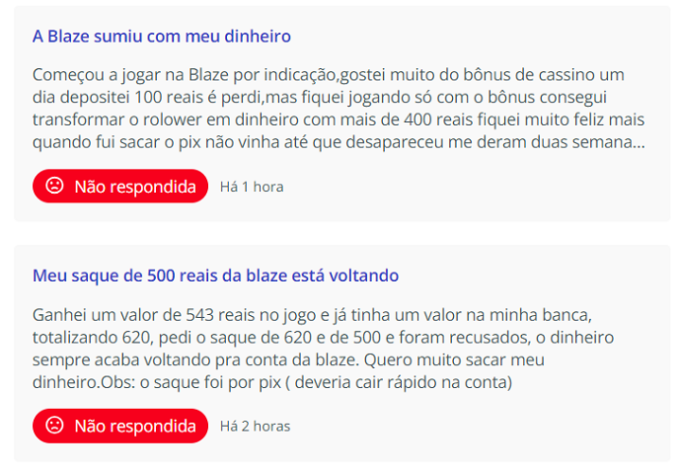The height and width of the screenshot is (474, 679).
Task: Click the line starting "transformar o rolower em dinheiro"
Action: [x=338, y=119]
